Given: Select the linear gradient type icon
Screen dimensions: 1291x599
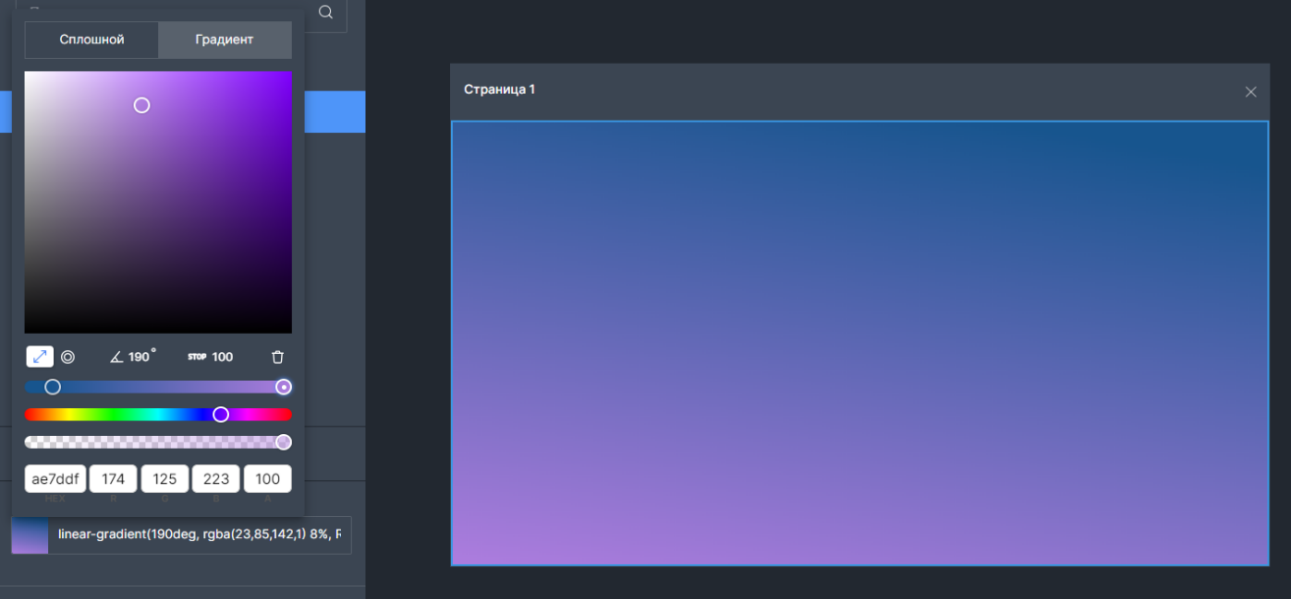Looking at the screenshot, I should click(x=40, y=357).
